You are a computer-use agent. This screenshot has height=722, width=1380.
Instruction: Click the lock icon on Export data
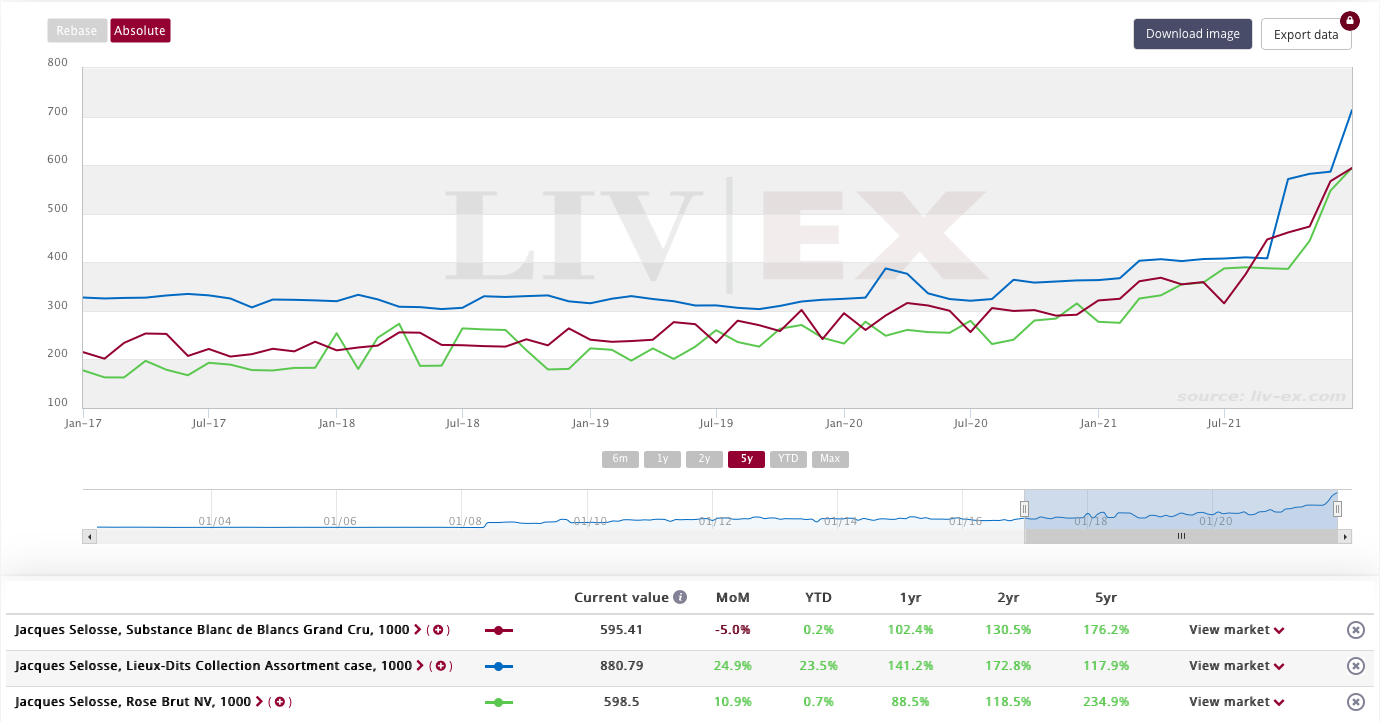[1349, 20]
